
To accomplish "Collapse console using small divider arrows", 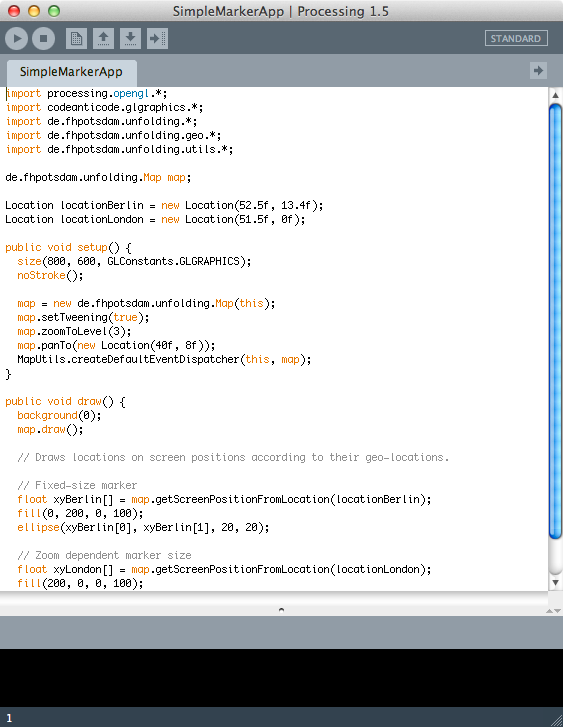I will tap(553, 611).
